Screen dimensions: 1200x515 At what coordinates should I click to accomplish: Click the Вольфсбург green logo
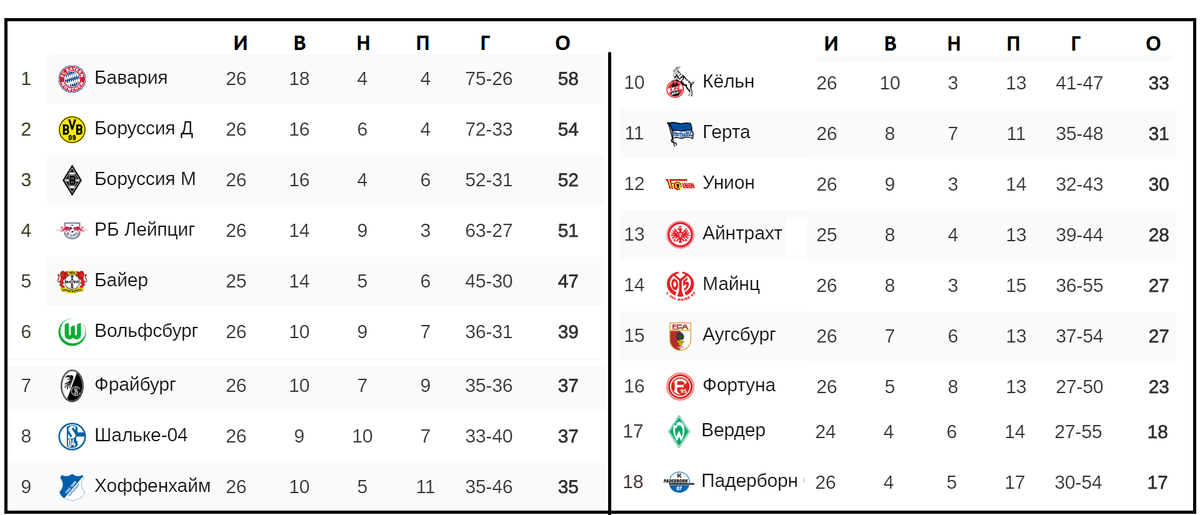72,332
